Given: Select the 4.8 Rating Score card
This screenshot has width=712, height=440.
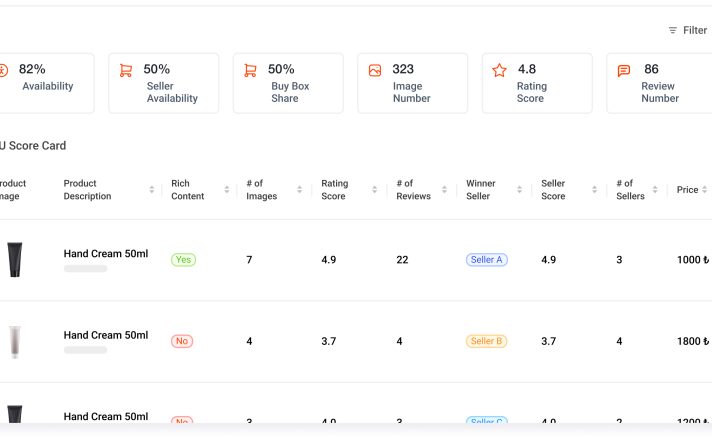Looking at the screenshot, I should pos(537,83).
